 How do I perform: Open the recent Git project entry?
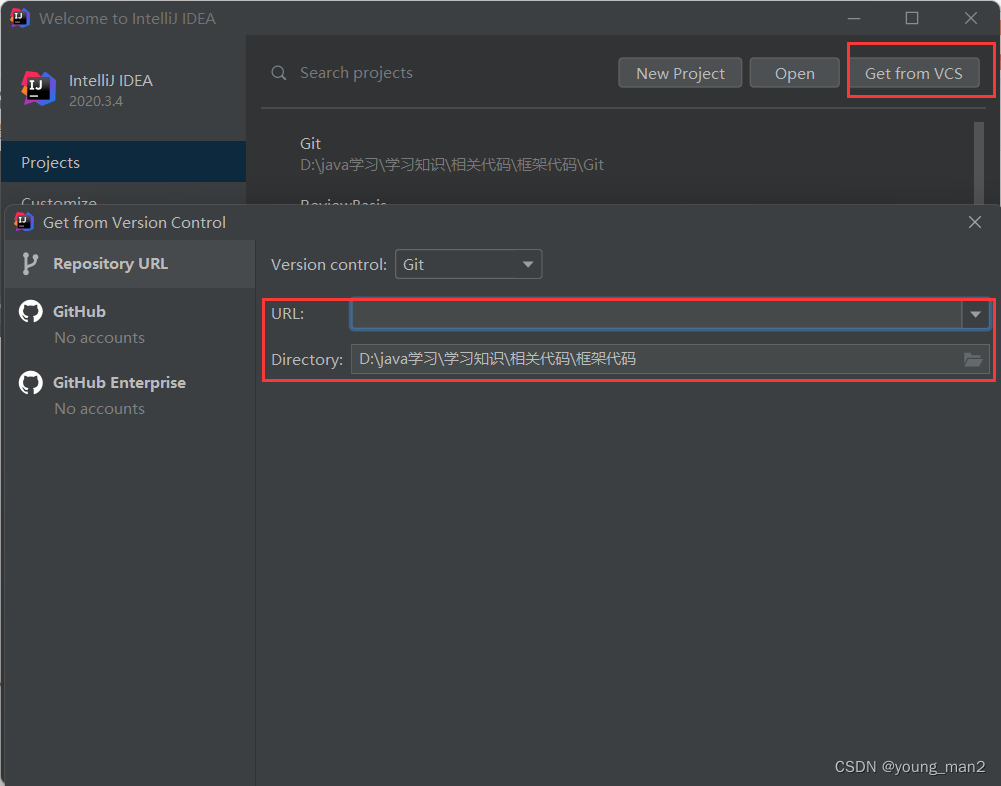click(452, 154)
